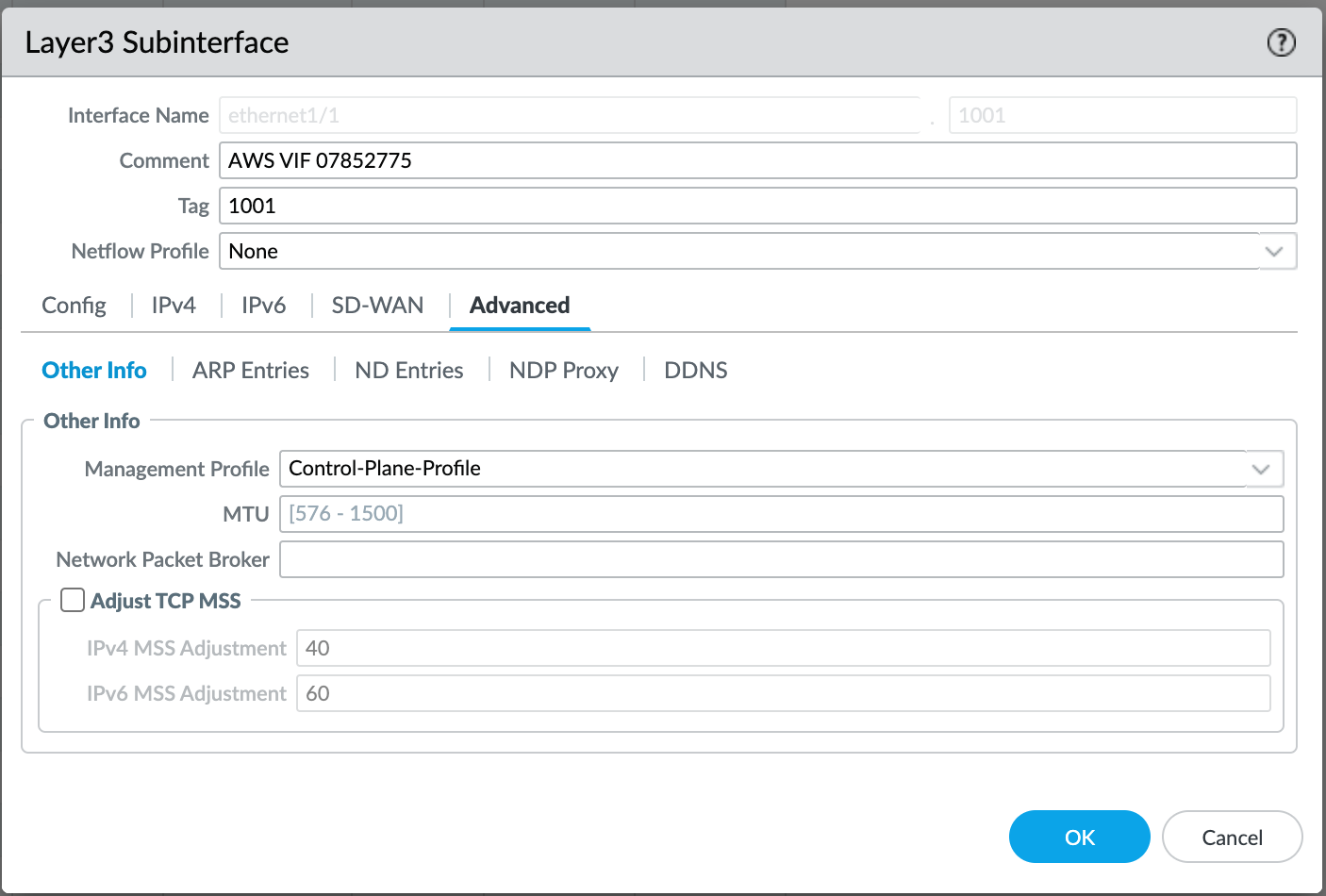The image size is (1326, 896).
Task: Switch to the NDP Proxy sub-tab
Action: (564, 371)
